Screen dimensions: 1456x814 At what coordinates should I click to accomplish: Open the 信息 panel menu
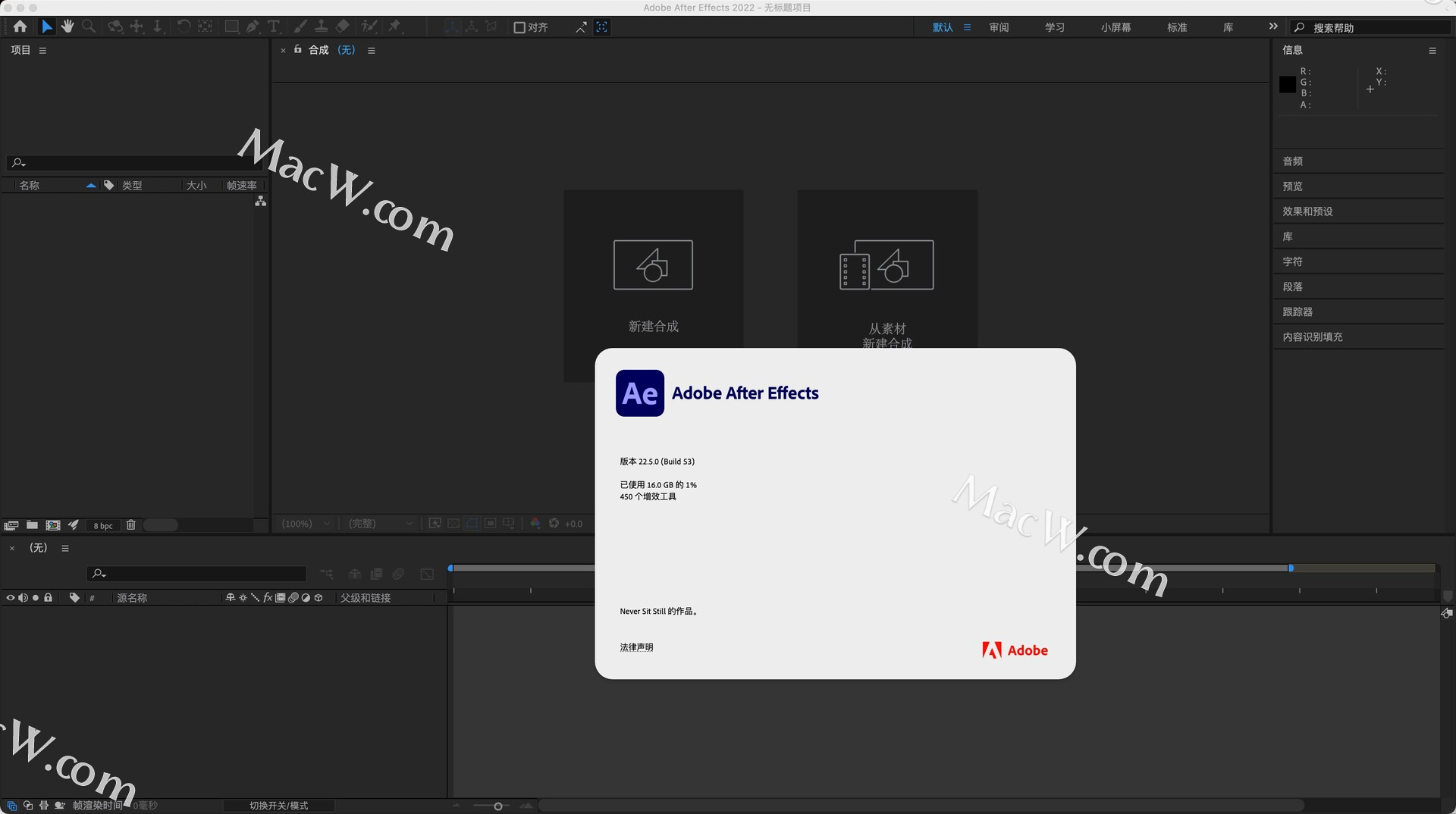(1432, 50)
